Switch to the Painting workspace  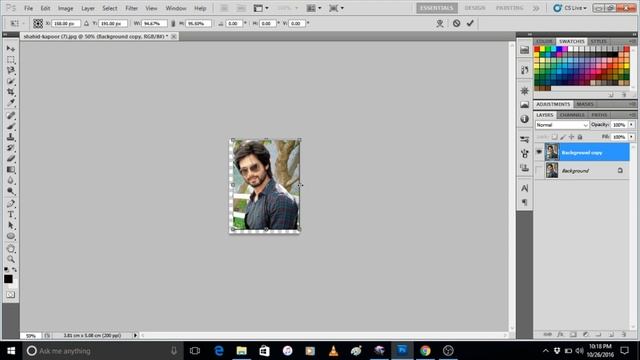point(509,8)
